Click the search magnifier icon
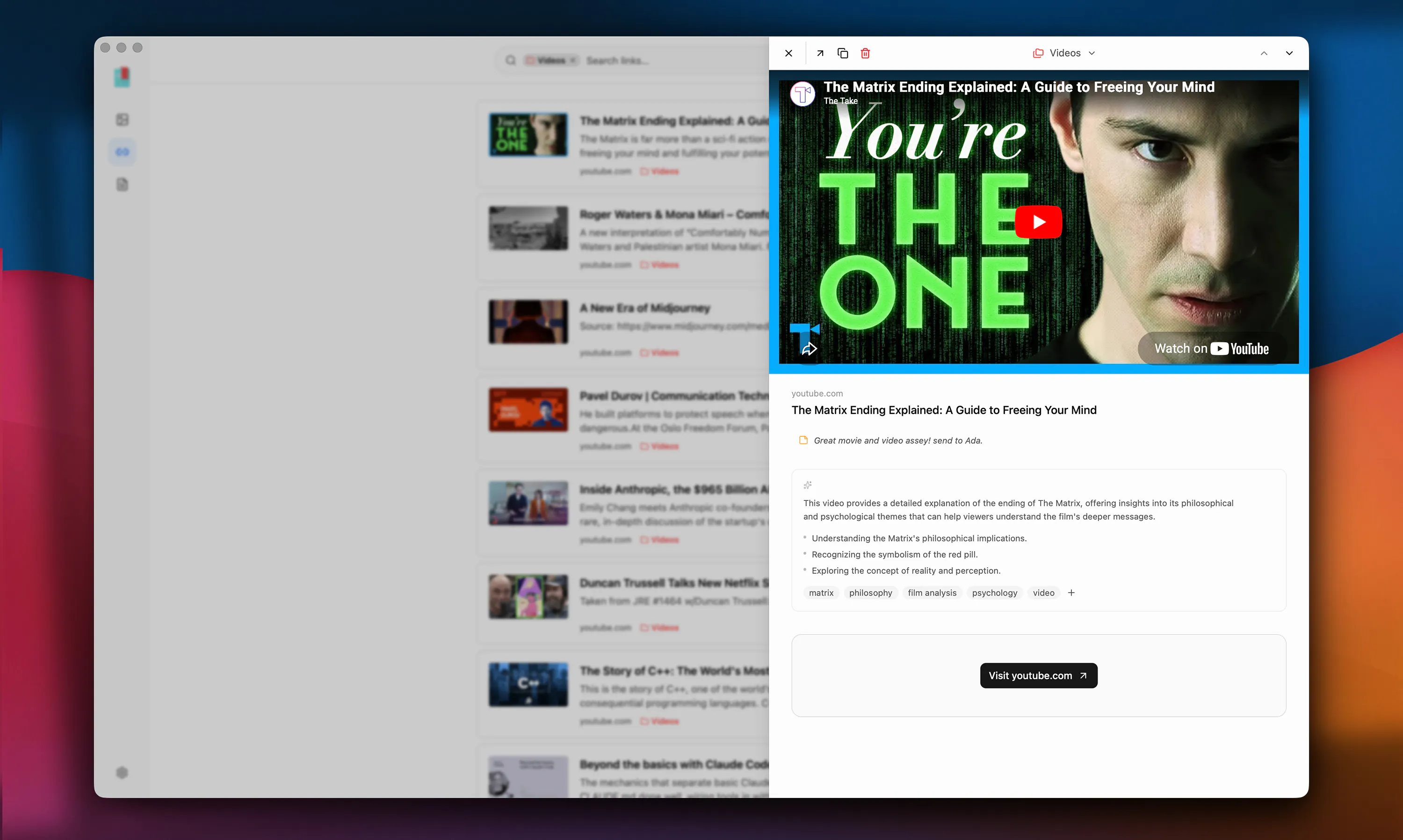 pyautogui.click(x=511, y=60)
